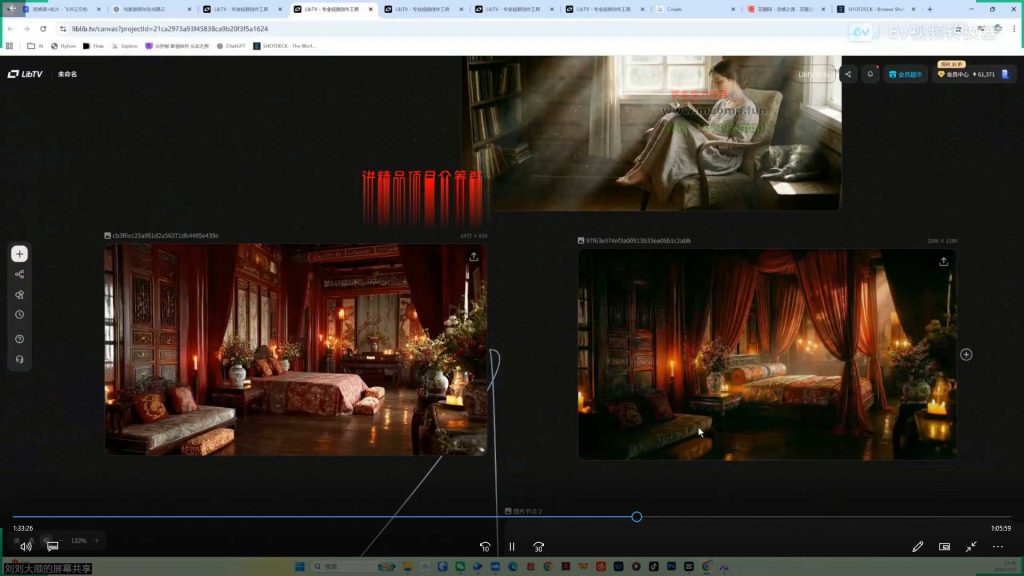The width and height of the screenshot is (1024, 576).
Task: Skip forward 30 seconds
Action: (538, 547)
